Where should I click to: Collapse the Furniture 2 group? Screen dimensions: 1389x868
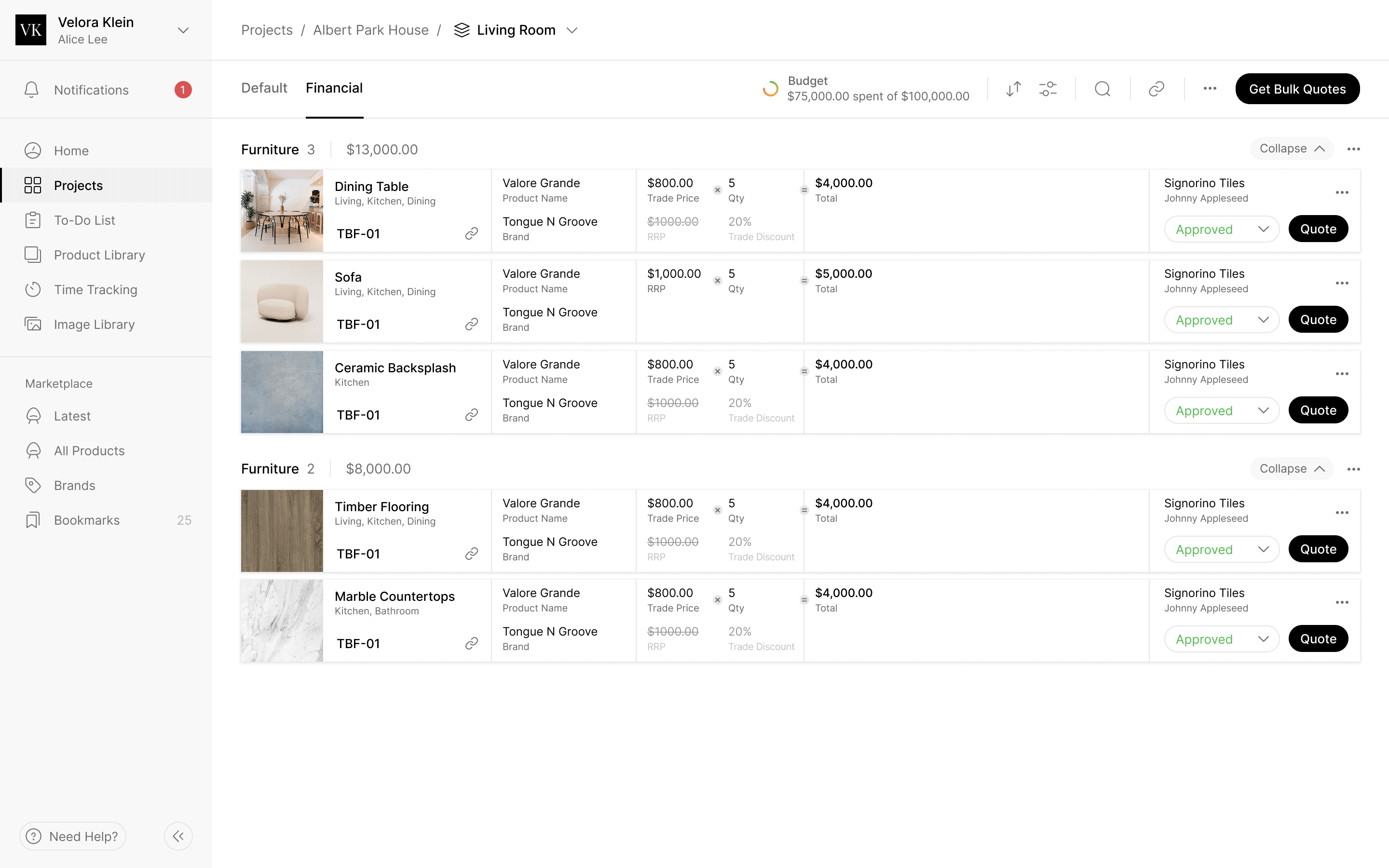click(x=1292, y=469)
